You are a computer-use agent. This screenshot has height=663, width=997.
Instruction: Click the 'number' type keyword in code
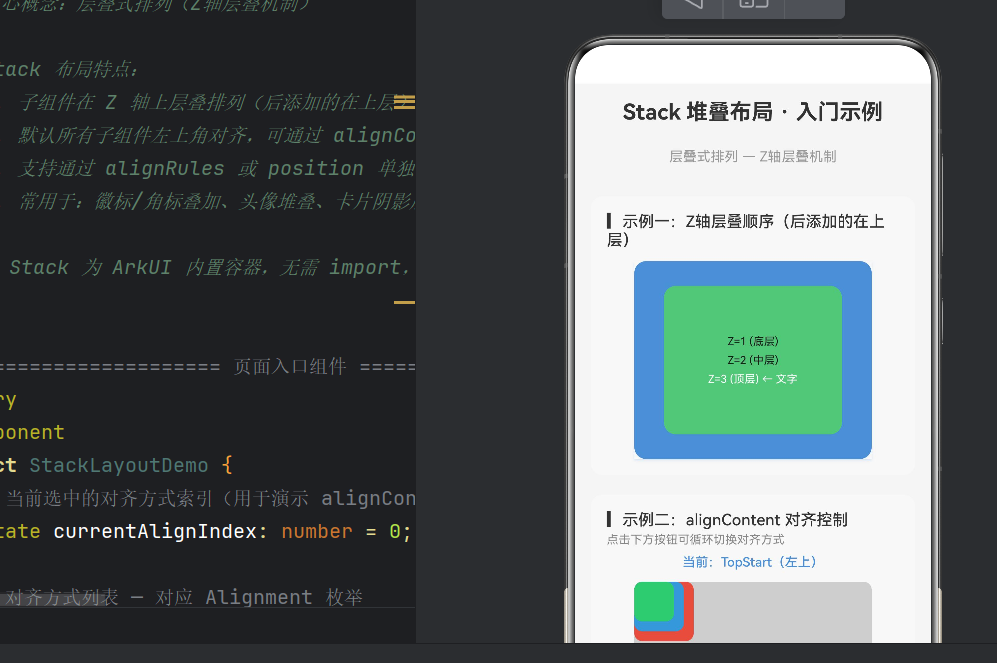317,531
